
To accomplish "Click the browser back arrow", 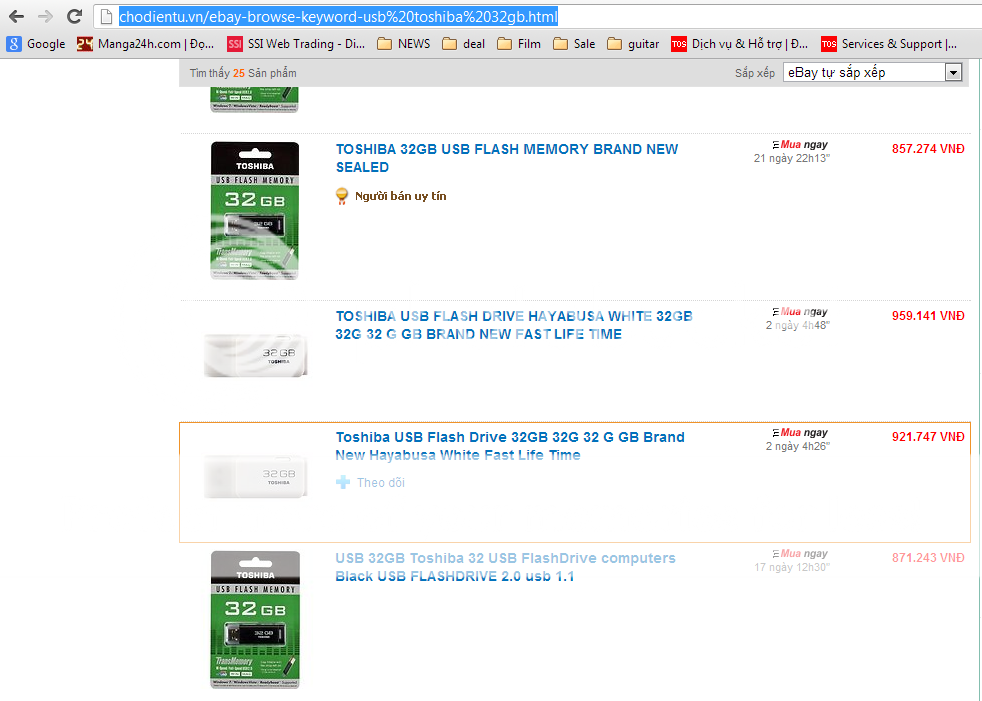I will coord(16,16).
